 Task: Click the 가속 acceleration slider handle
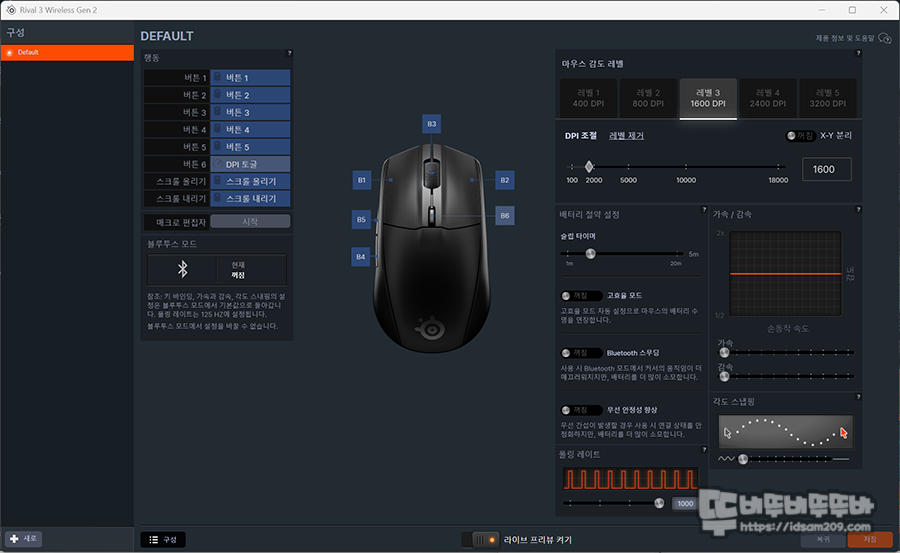tap(724, 353)
